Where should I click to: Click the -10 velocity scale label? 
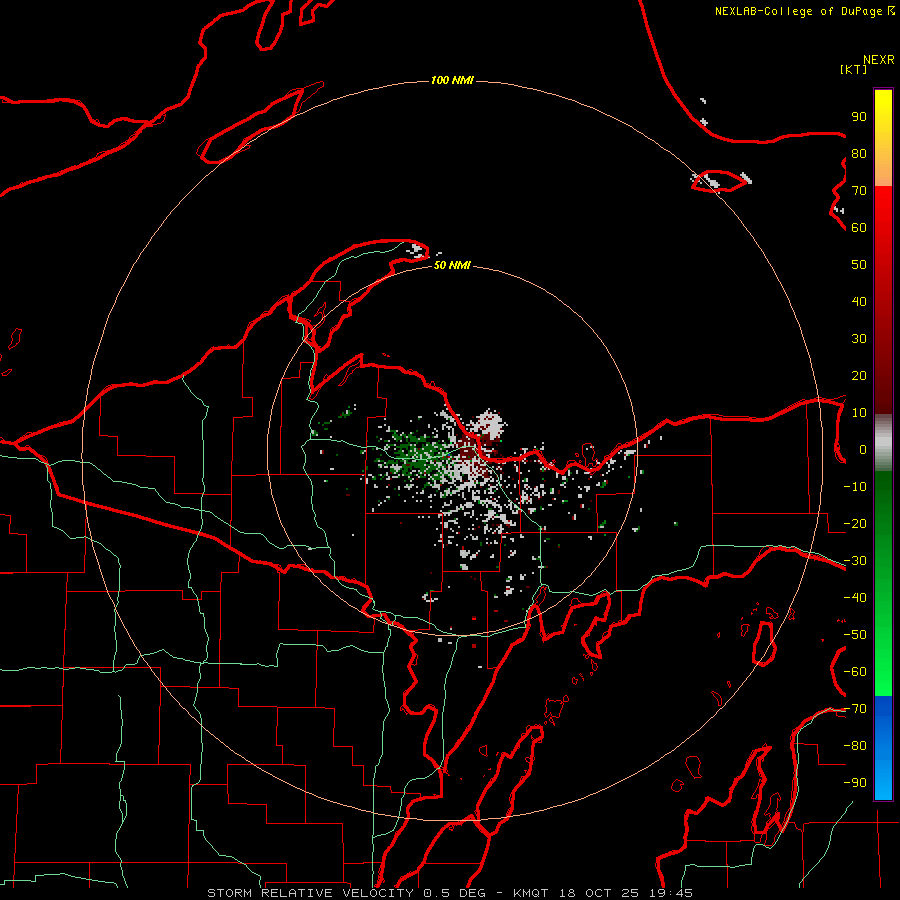tap(855, 487)
